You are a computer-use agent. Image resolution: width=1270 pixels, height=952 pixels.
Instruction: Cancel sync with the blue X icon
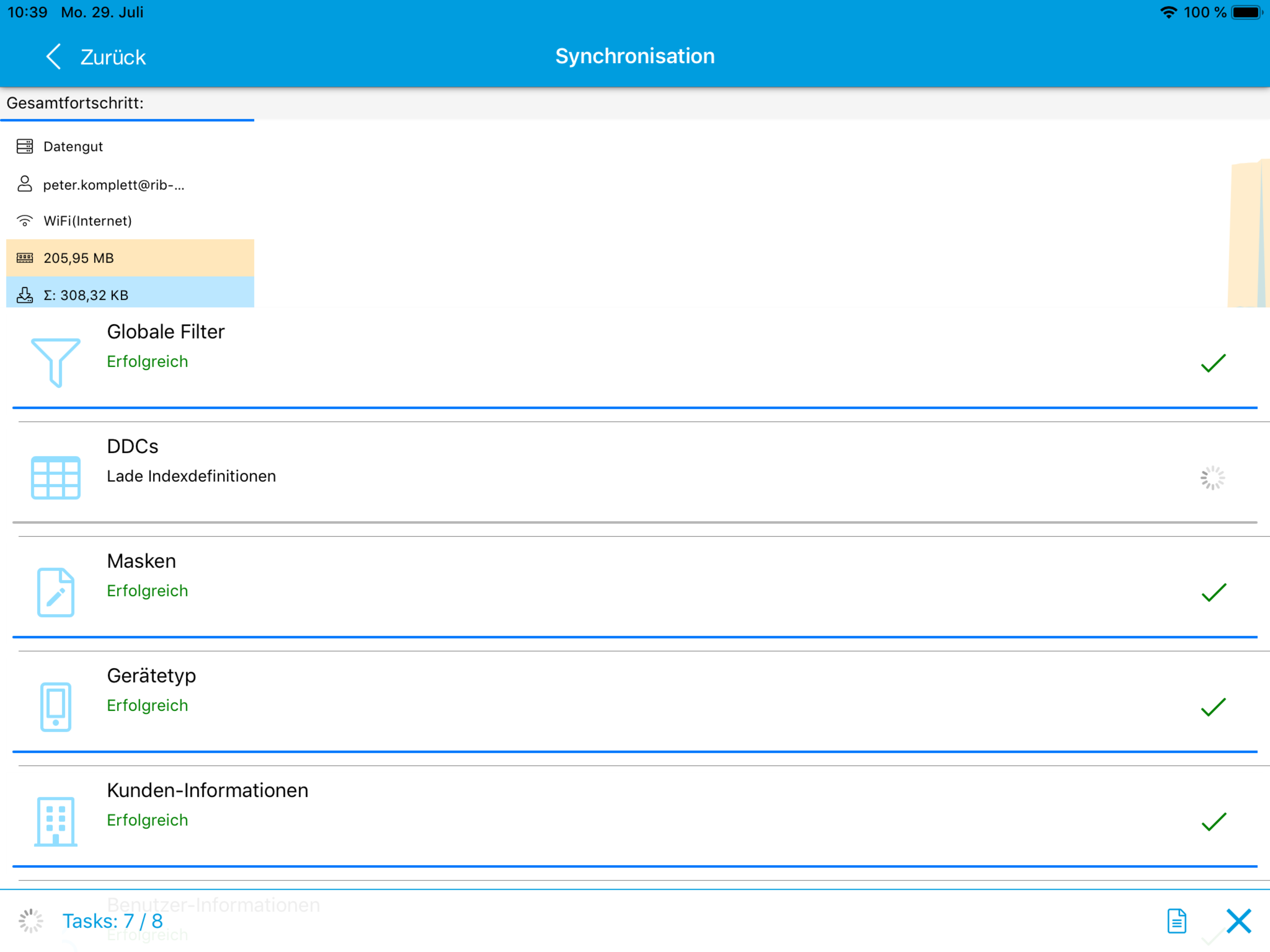coord(1238,921)
